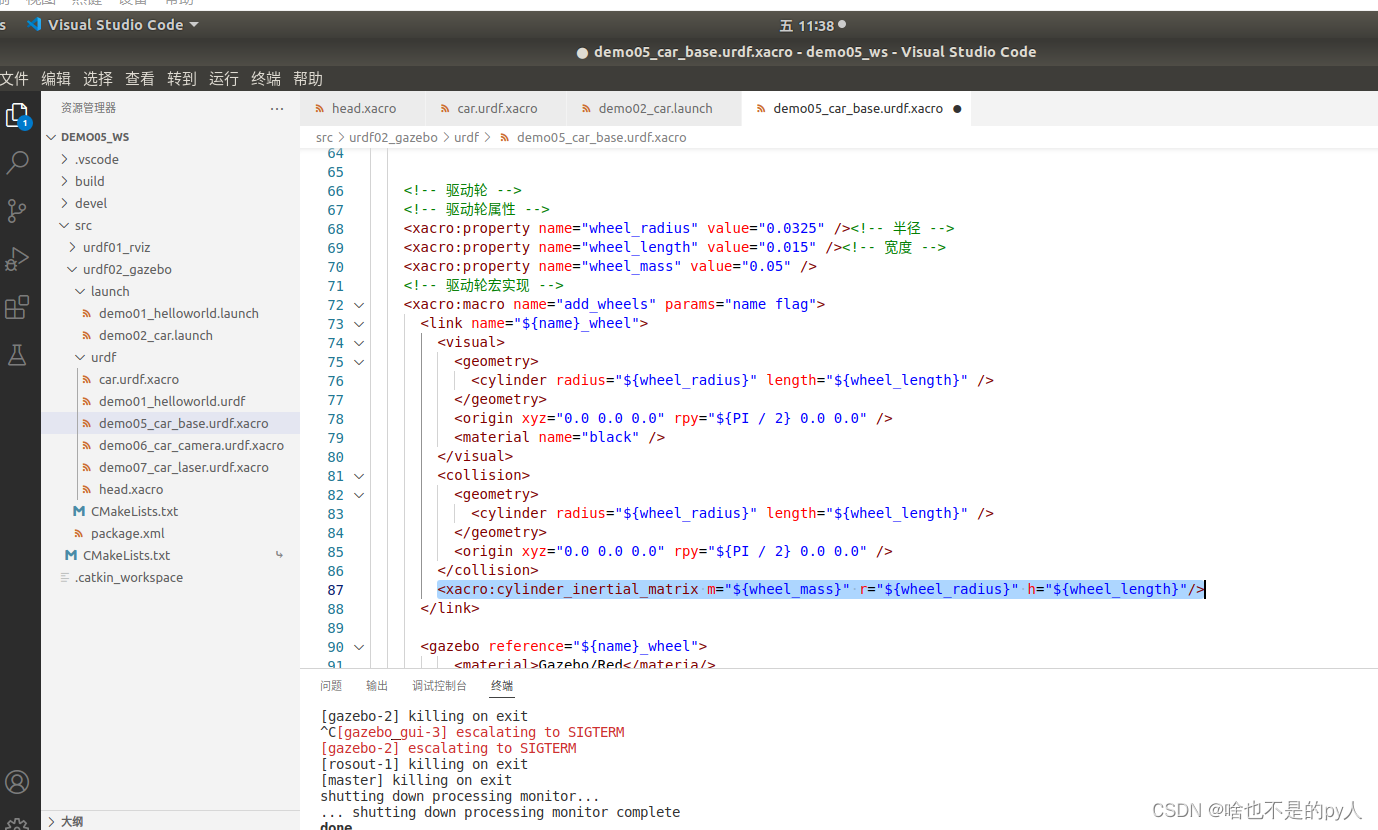Viewport: 1378px width, 830px height.
Task: Click breadcrumb segment src
Action: [x=324, y=137]
